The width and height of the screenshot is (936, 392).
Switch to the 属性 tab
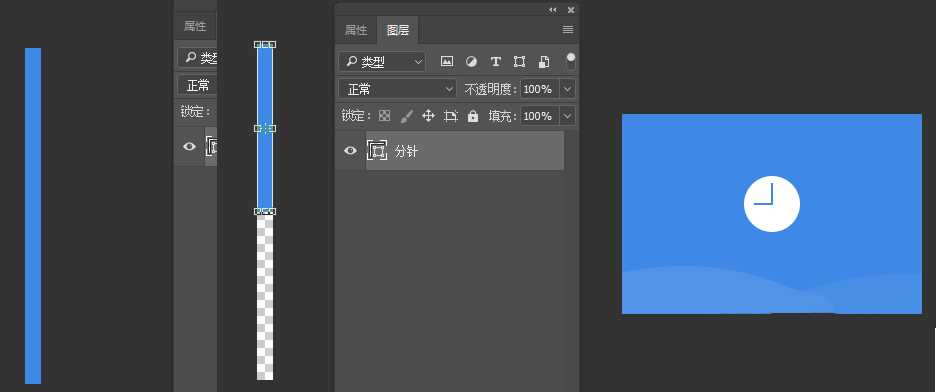click(x=356, y=30)
